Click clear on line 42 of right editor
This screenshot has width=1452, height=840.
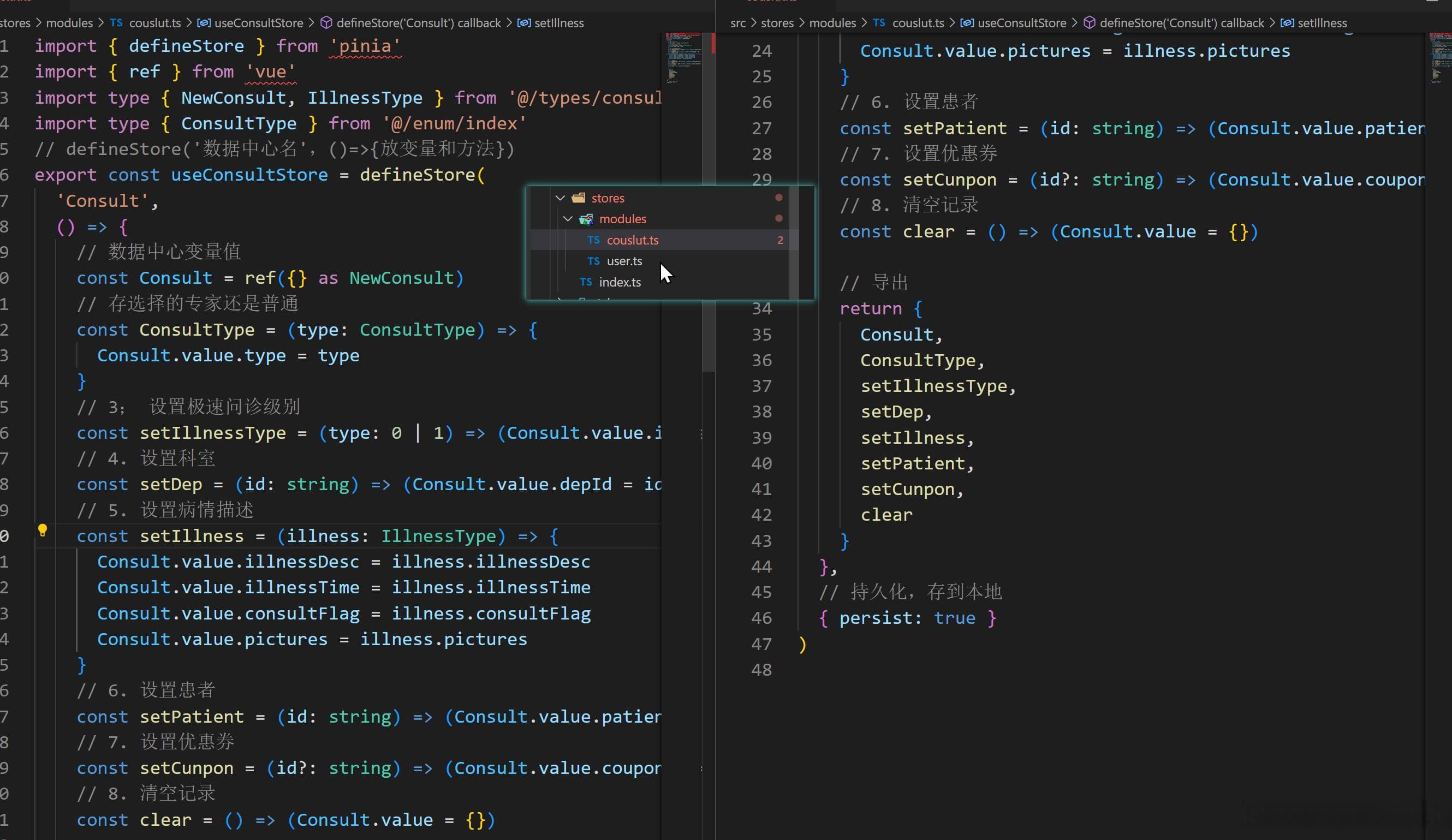(886, 515)
